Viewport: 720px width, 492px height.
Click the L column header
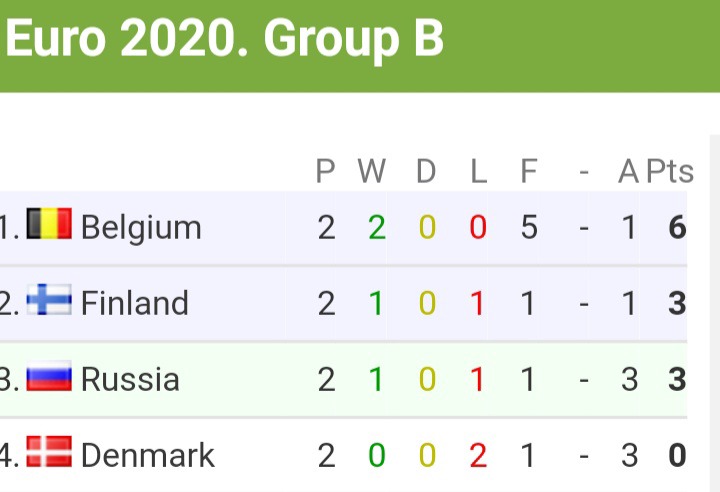479,172
